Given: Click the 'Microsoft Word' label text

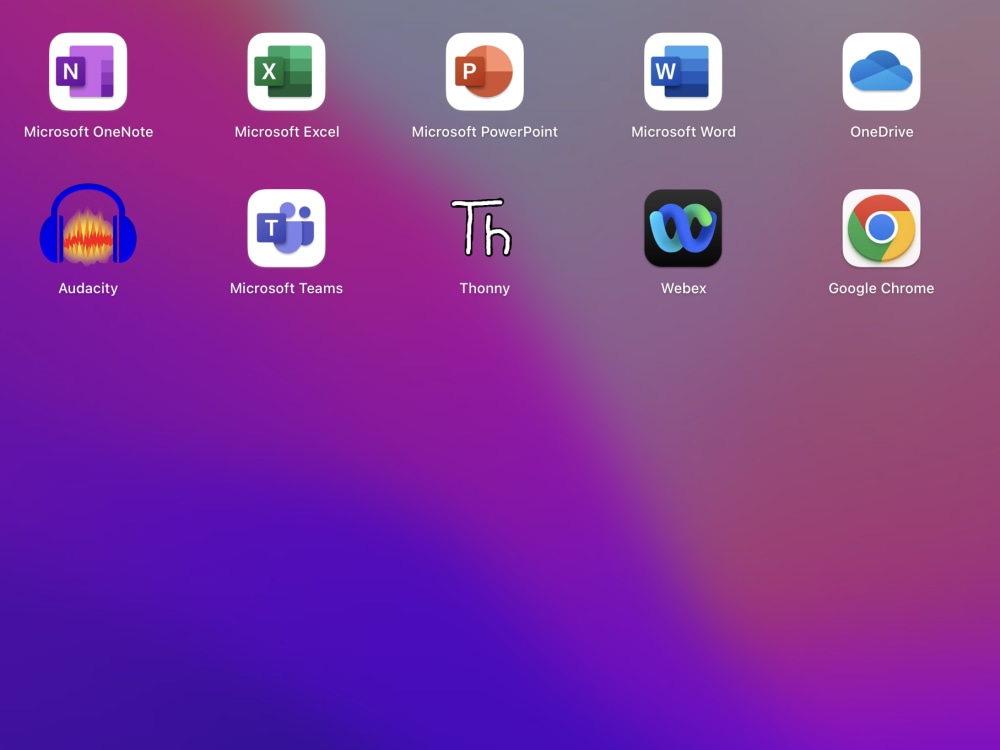Looking at the screenshot, I should pyautogui.click(x=684, y=132).
